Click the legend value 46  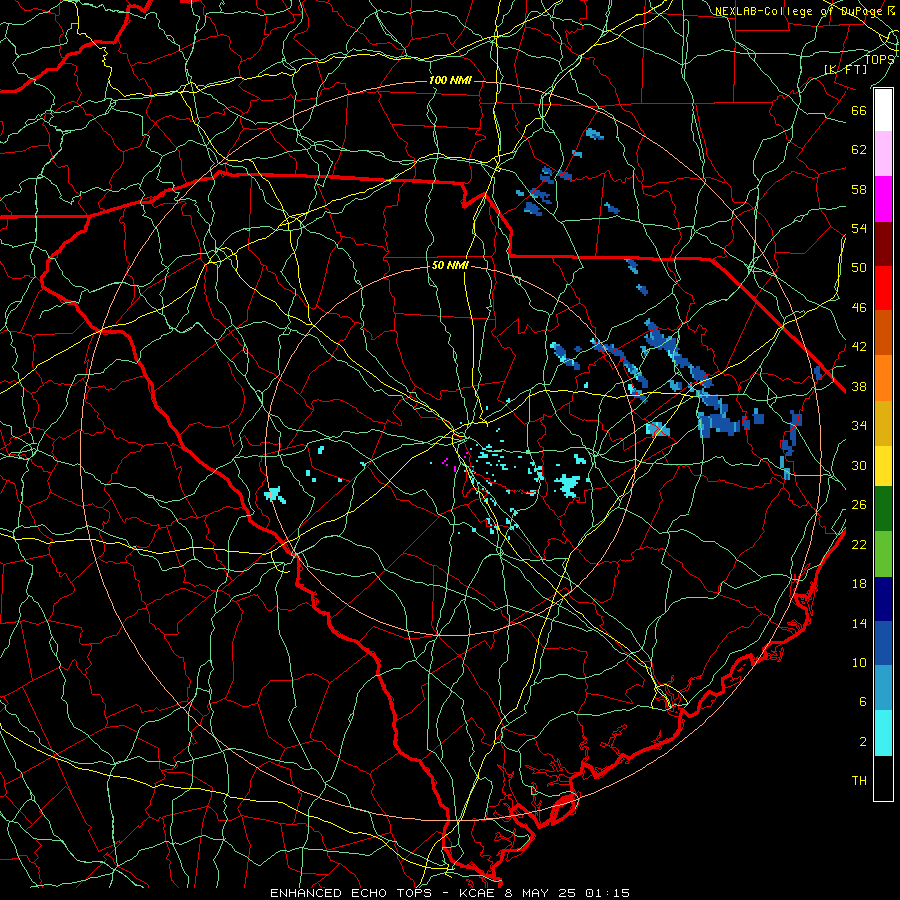[x=859, y=308]
